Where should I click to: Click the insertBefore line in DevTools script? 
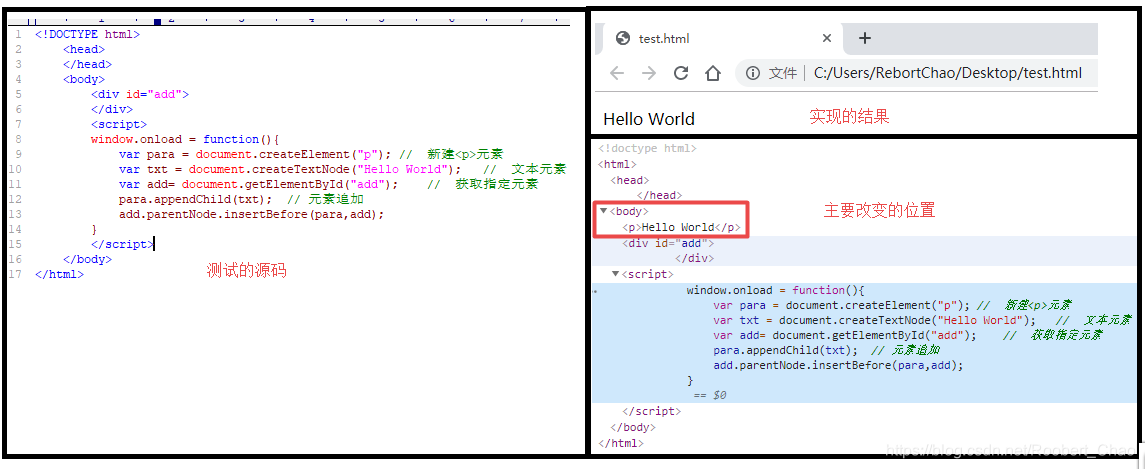(x=839, y=365)
